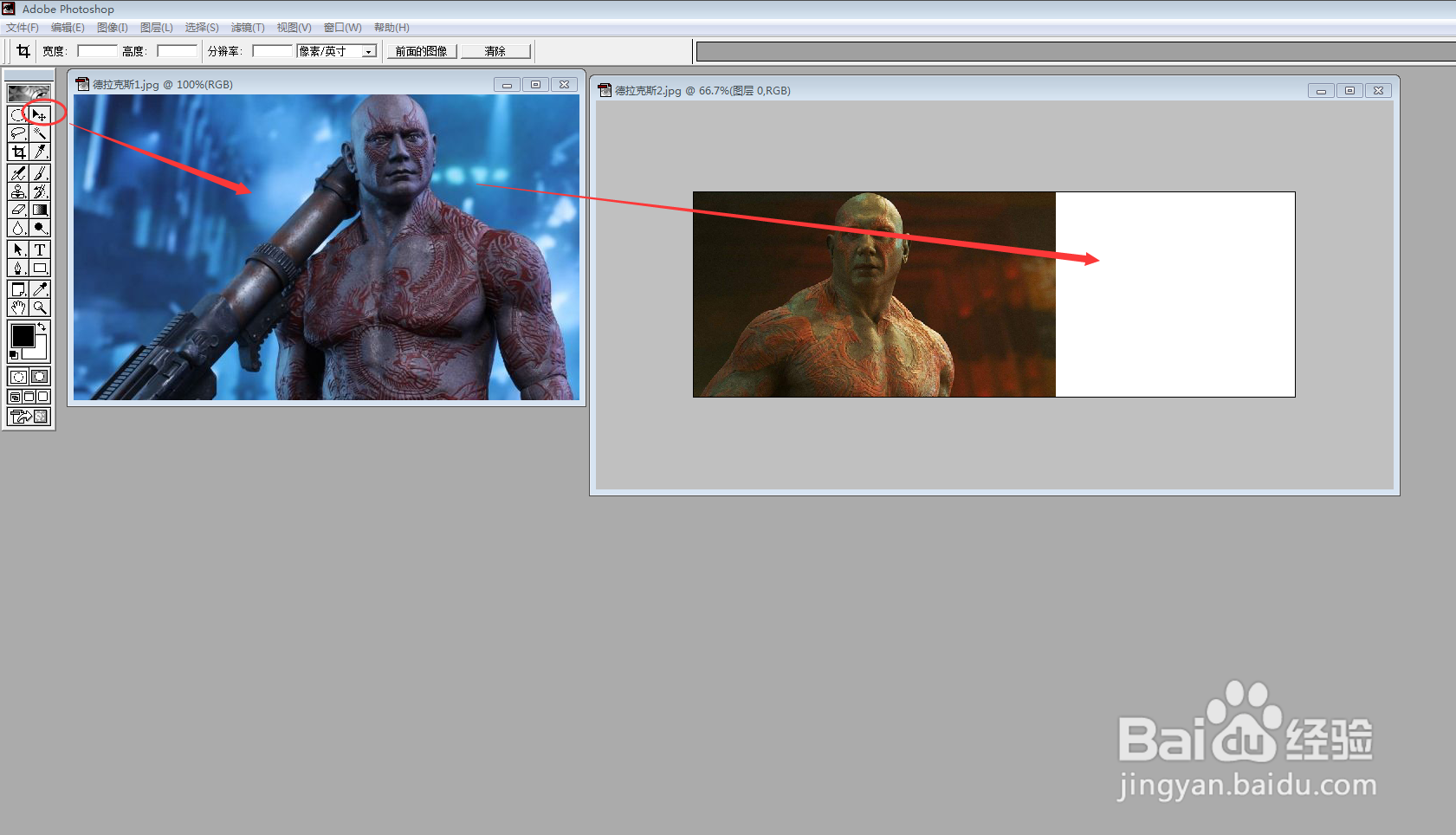Select the Eyedropper tool
The image size is (1456, 835).
click(x=39, y=289)
